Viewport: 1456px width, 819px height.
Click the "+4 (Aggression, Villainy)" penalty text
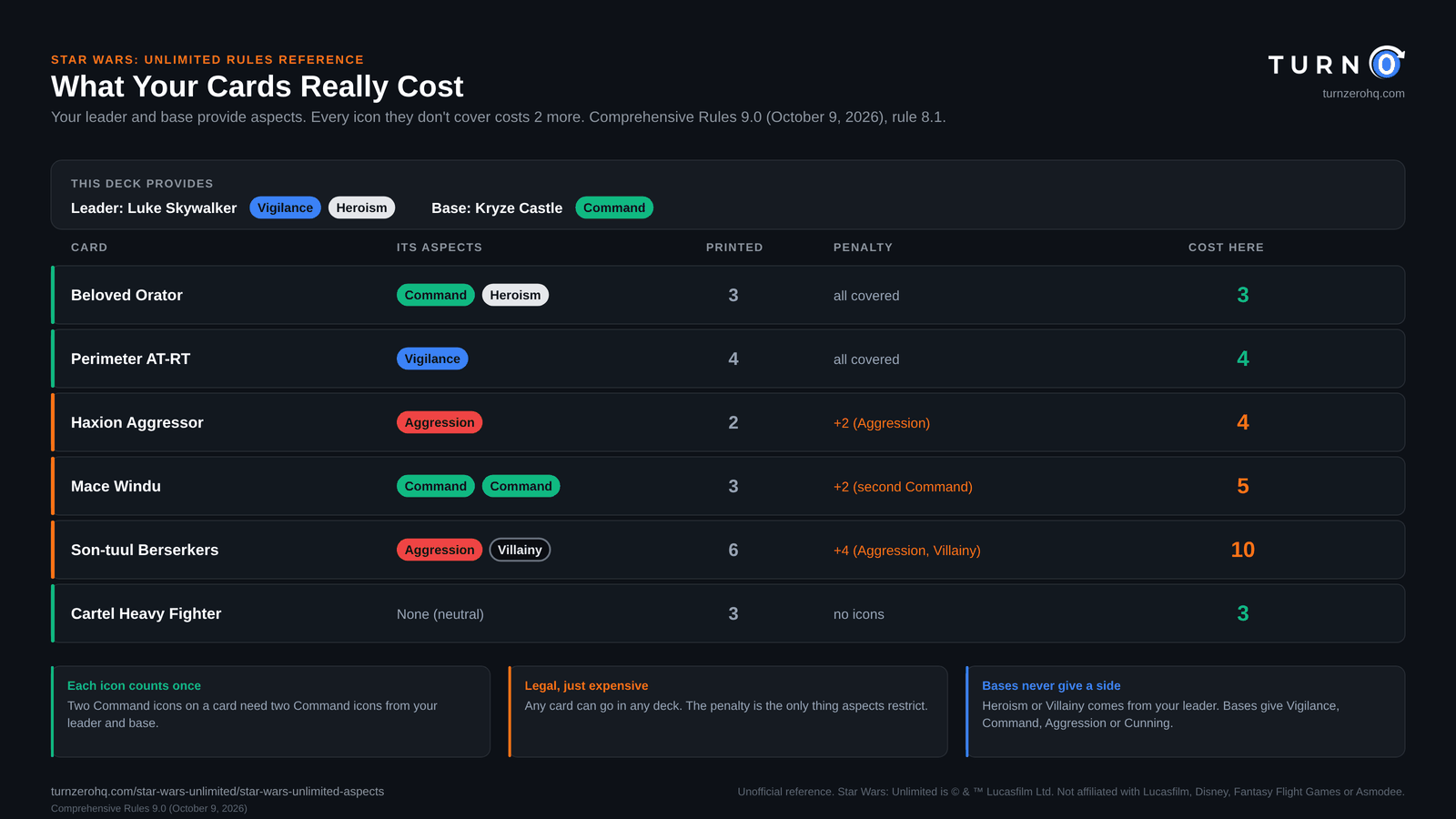pyautogui.click(x=907, y=551)
